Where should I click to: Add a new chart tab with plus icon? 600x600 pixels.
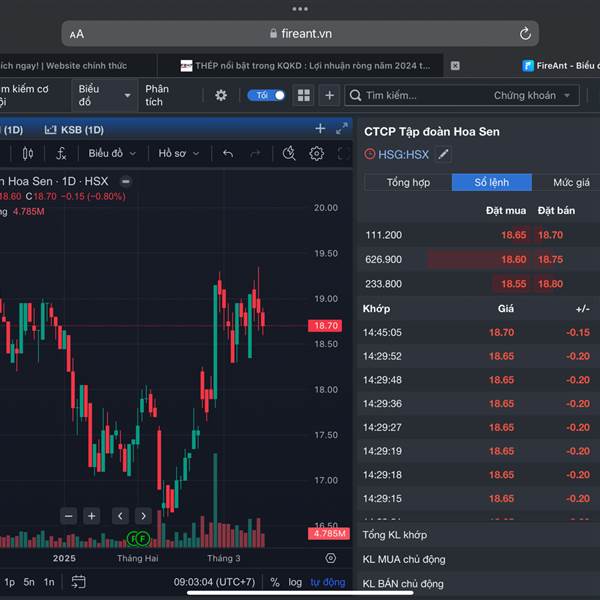[320, 129]
